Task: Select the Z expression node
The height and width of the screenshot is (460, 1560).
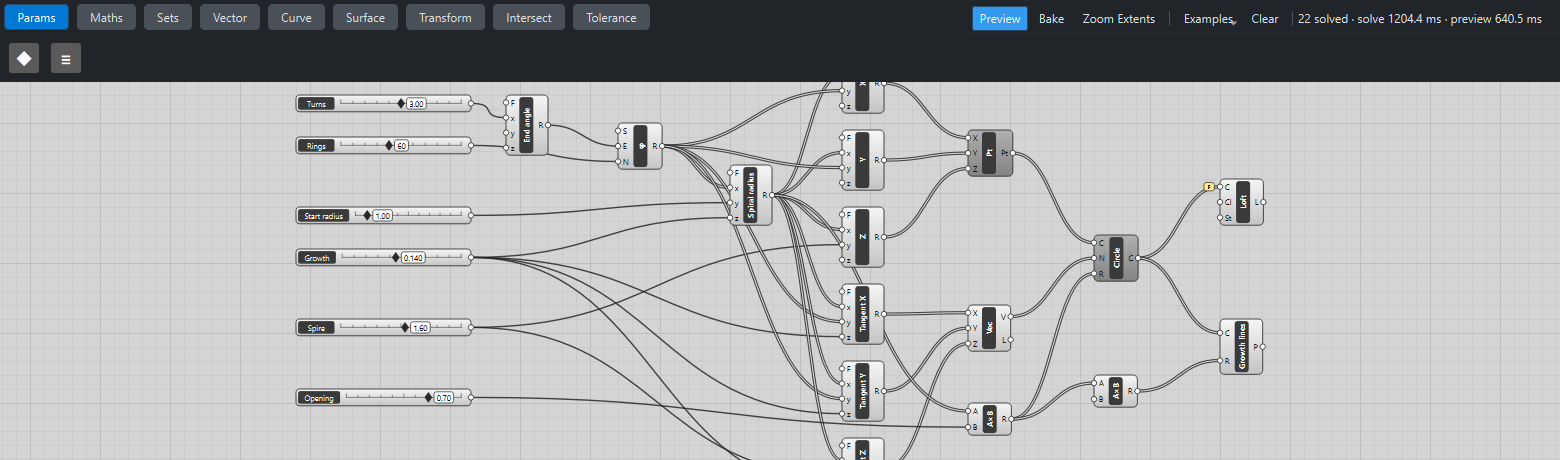Action: click(863, 237)
